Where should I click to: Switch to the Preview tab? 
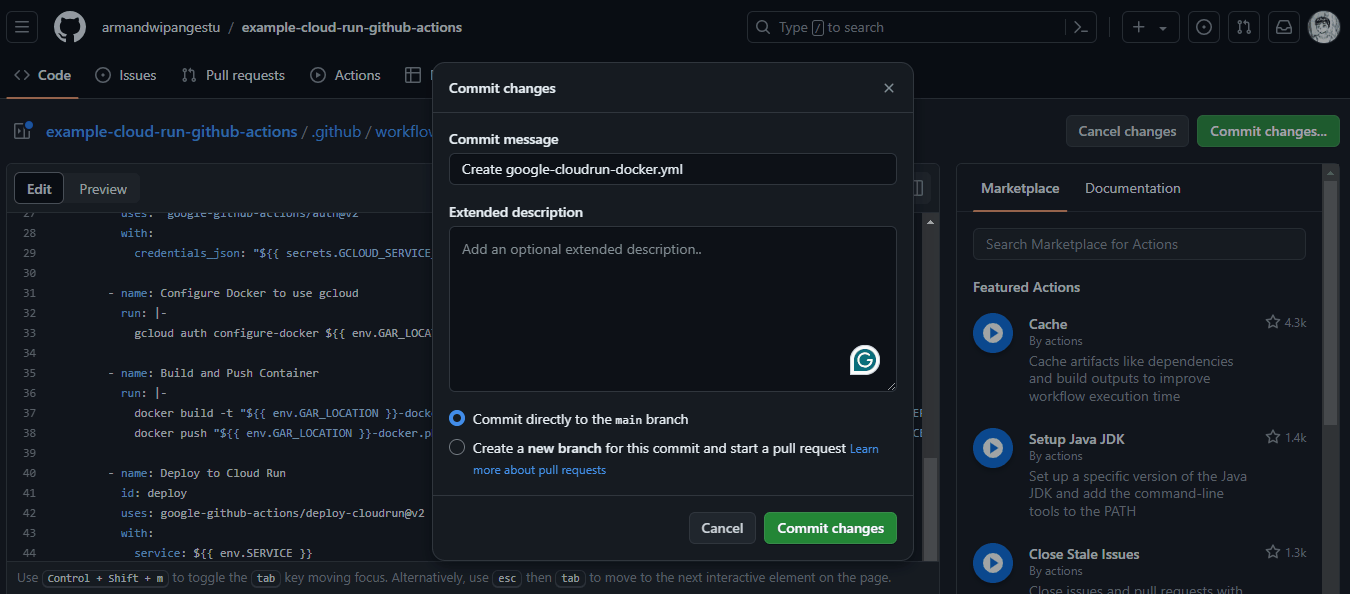coord(102,188)
